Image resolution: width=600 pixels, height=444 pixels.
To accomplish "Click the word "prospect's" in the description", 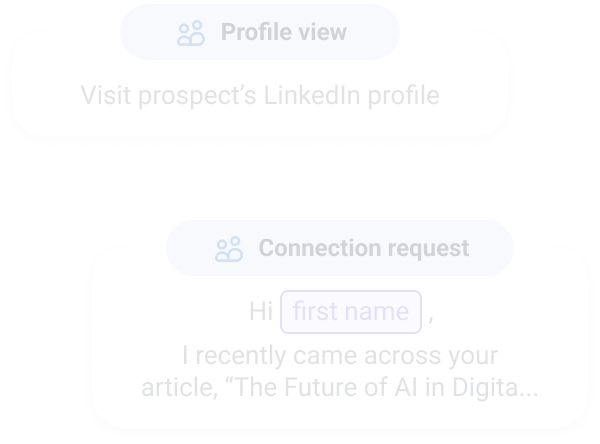I will coord(193,96).
